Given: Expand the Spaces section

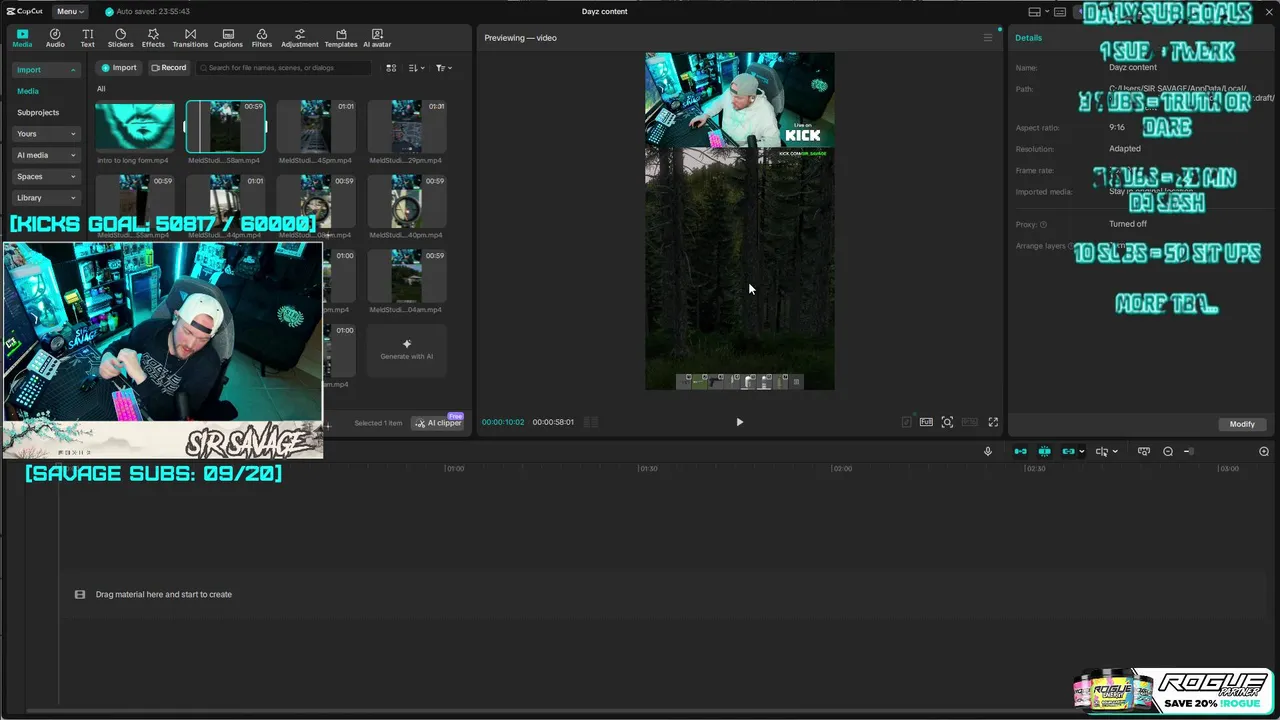Looking at the screenshot, I should (x=46, y=177).
